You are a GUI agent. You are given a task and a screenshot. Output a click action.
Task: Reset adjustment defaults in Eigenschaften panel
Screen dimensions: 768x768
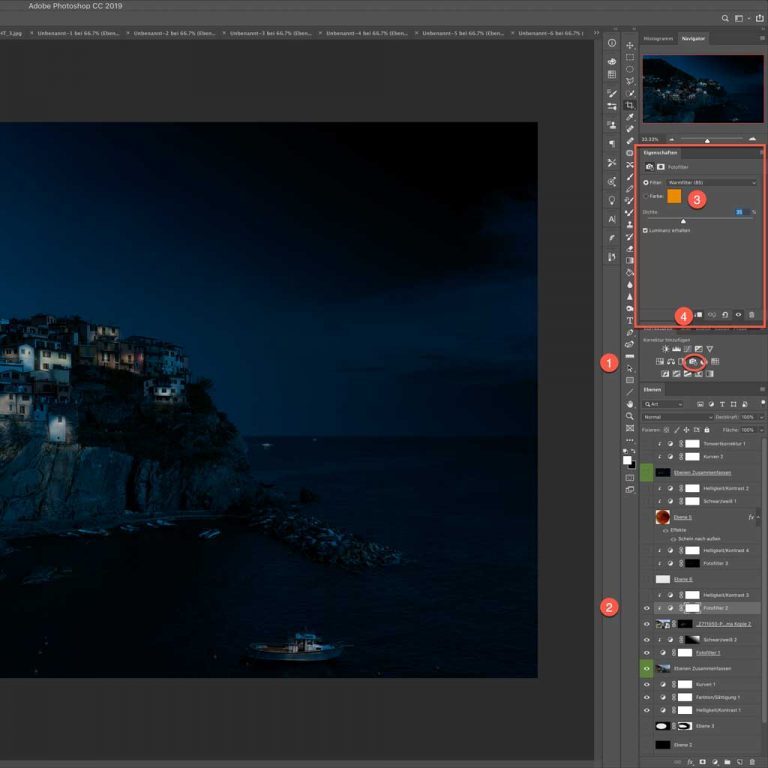click(725, 315)
